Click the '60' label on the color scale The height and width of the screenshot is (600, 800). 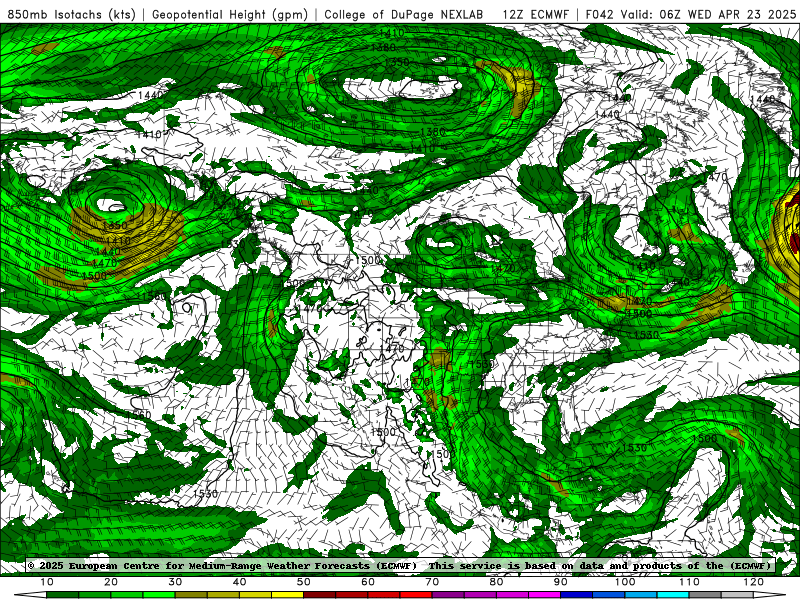coord(368,582)
